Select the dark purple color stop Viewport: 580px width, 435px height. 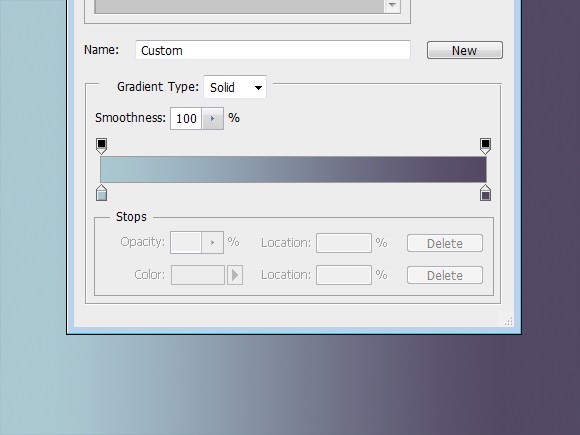485,193
